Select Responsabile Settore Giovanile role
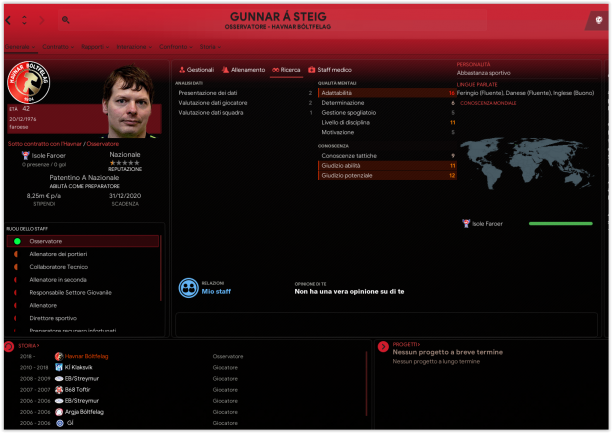 point(83,293)
